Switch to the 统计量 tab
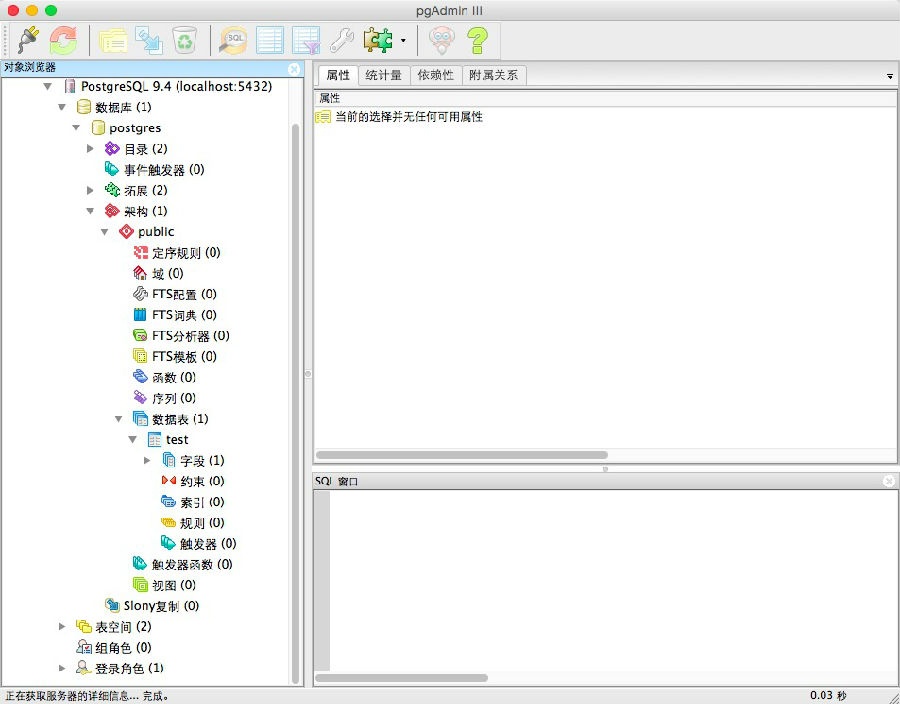Viewport: 900px width, 704px height. point(384,75)
